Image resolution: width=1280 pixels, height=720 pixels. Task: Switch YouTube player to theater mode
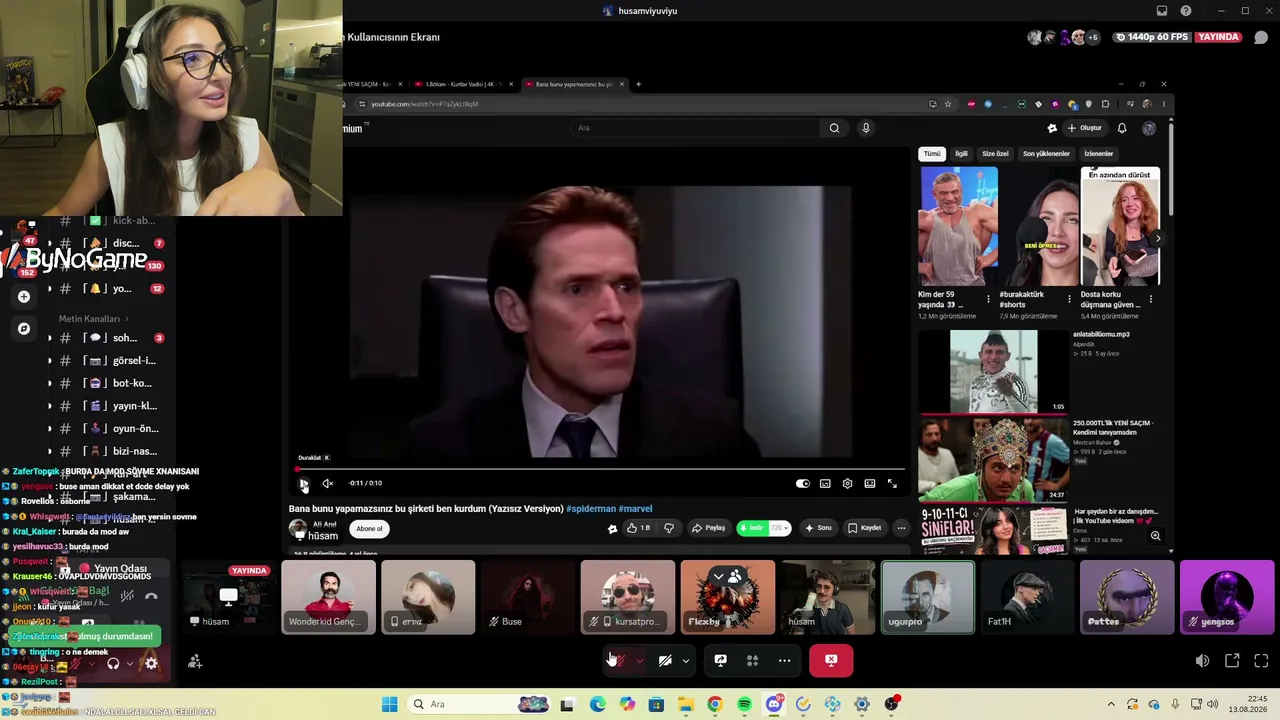870,484
